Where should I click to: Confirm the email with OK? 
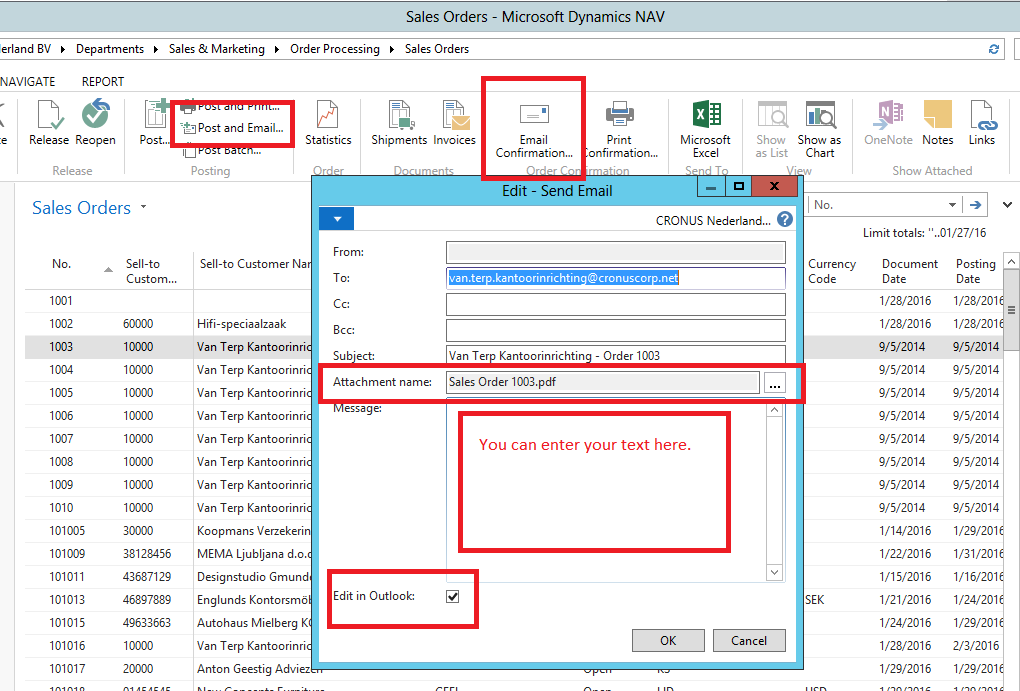pyautogui.click(x=668, y=641)
